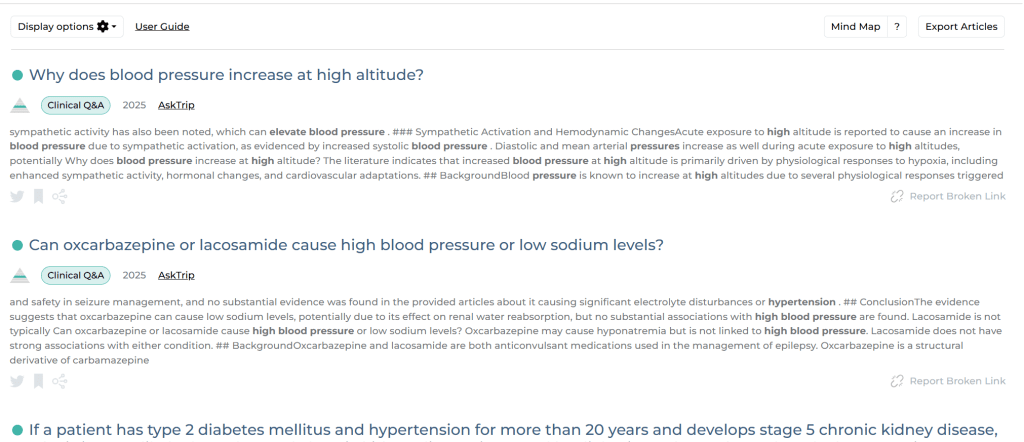
Task: Report broken link for the altitude article
Action: [x=947, y=196]
